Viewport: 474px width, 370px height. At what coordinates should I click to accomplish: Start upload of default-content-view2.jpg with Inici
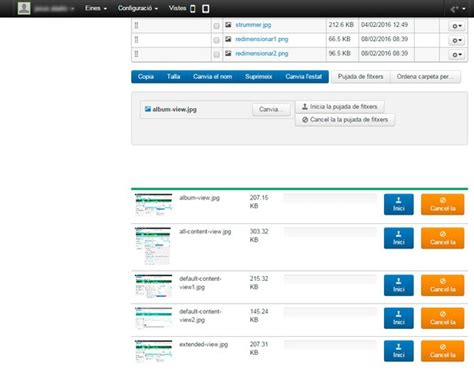coord(399,318)
